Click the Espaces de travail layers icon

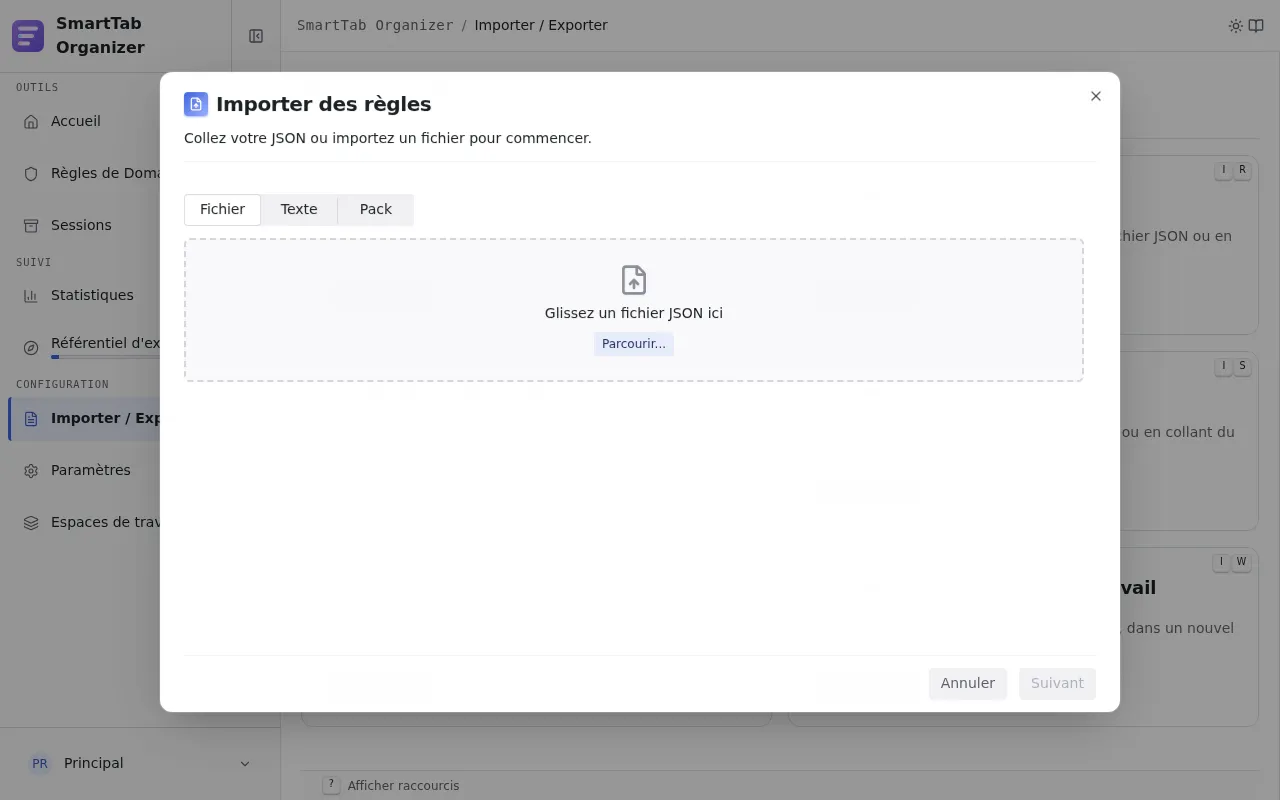pos(31,522)
